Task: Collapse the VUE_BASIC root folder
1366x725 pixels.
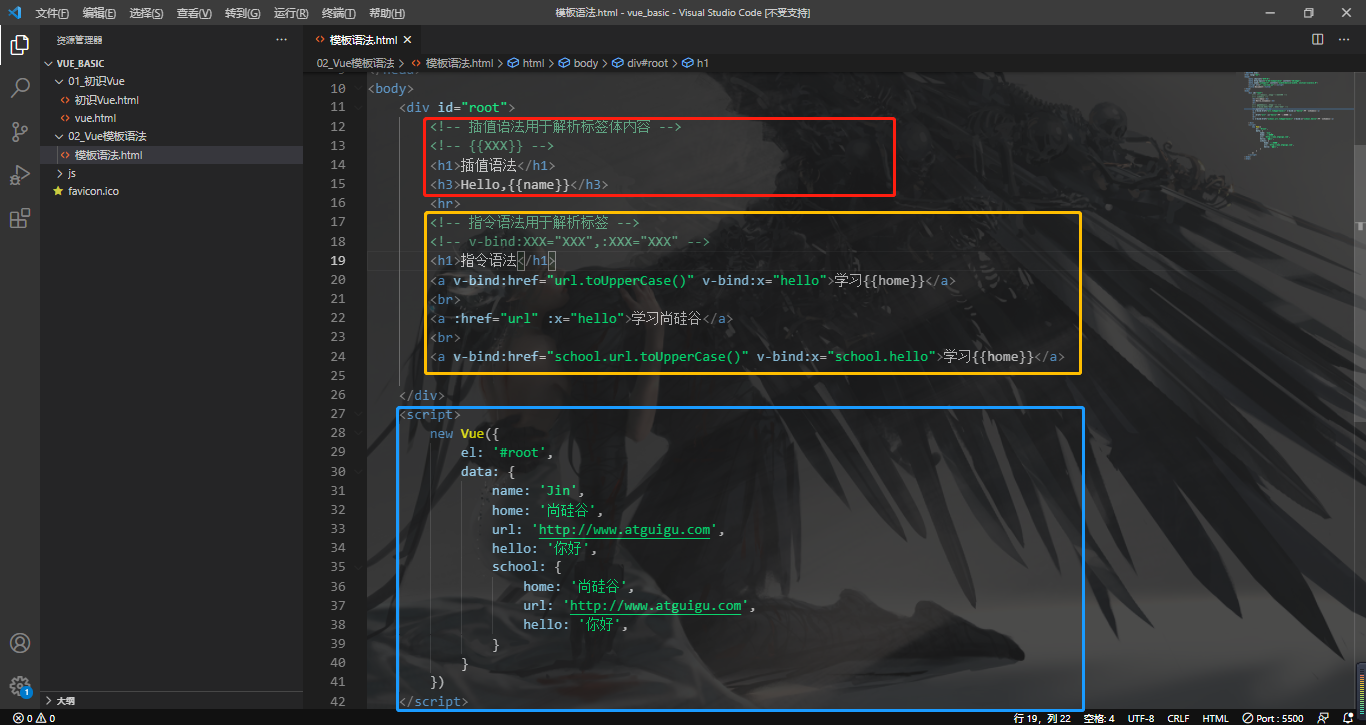Action: [x=79, y=63]
